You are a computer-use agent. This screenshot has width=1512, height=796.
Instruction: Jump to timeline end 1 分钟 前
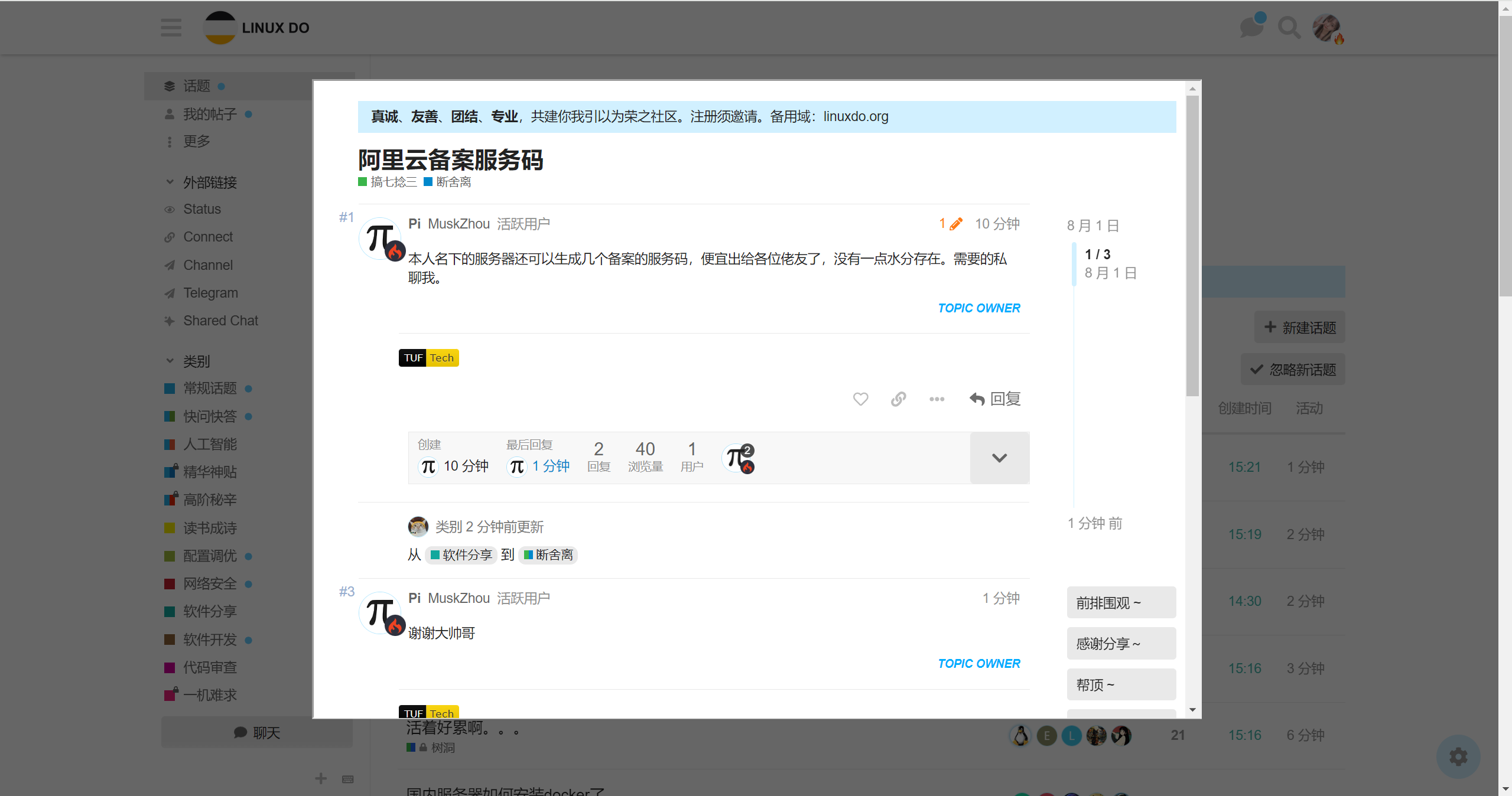point(1094,524)
